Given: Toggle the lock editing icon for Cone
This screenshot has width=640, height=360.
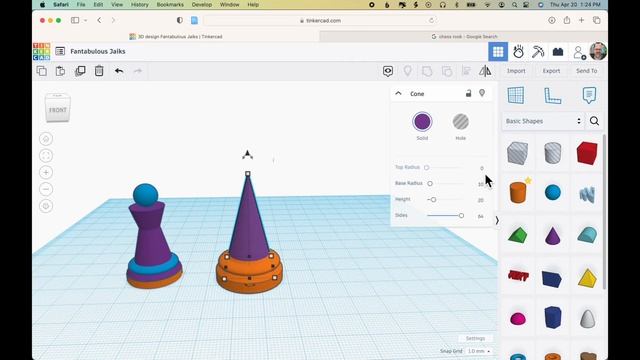Looking at the screenshot, I should [x=469, y=93].
